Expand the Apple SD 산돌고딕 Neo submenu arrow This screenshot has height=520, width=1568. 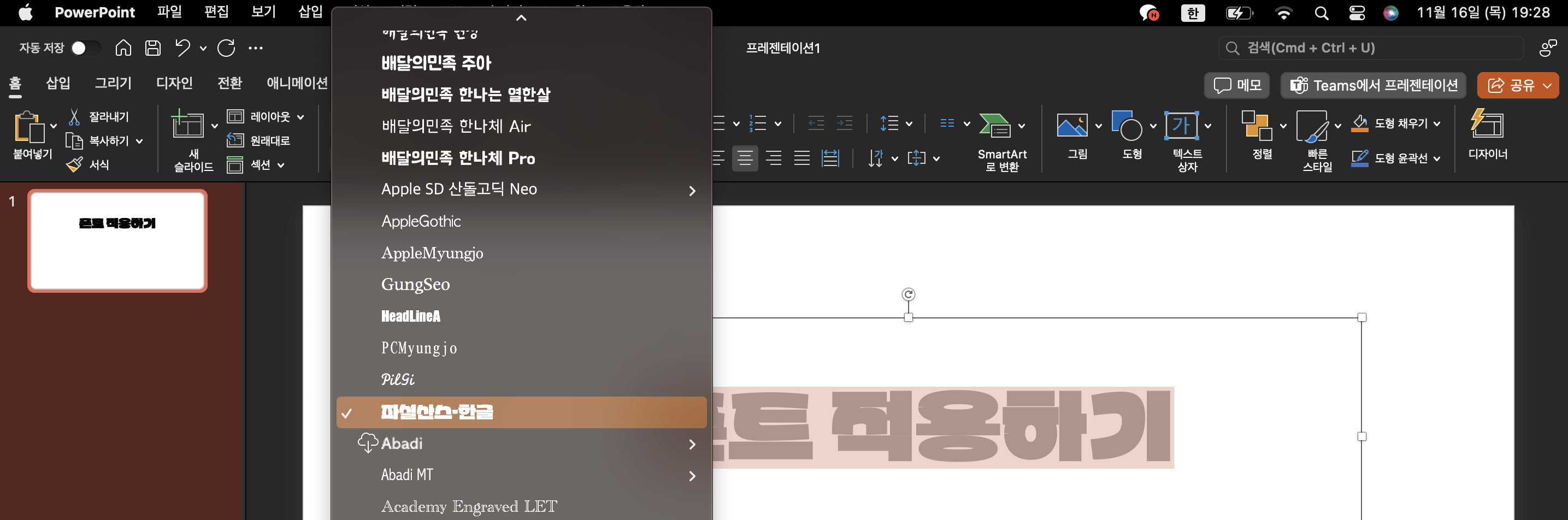692,191
